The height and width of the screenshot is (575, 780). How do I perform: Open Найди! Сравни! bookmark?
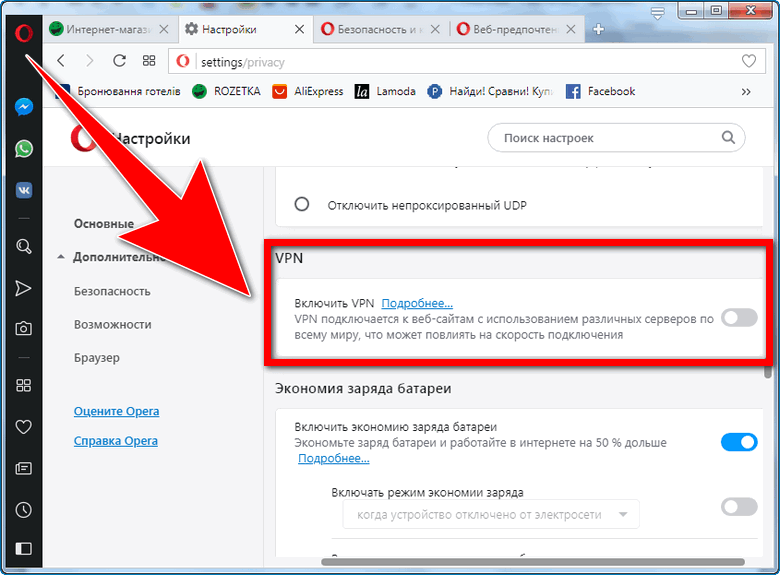click(490, 91)
